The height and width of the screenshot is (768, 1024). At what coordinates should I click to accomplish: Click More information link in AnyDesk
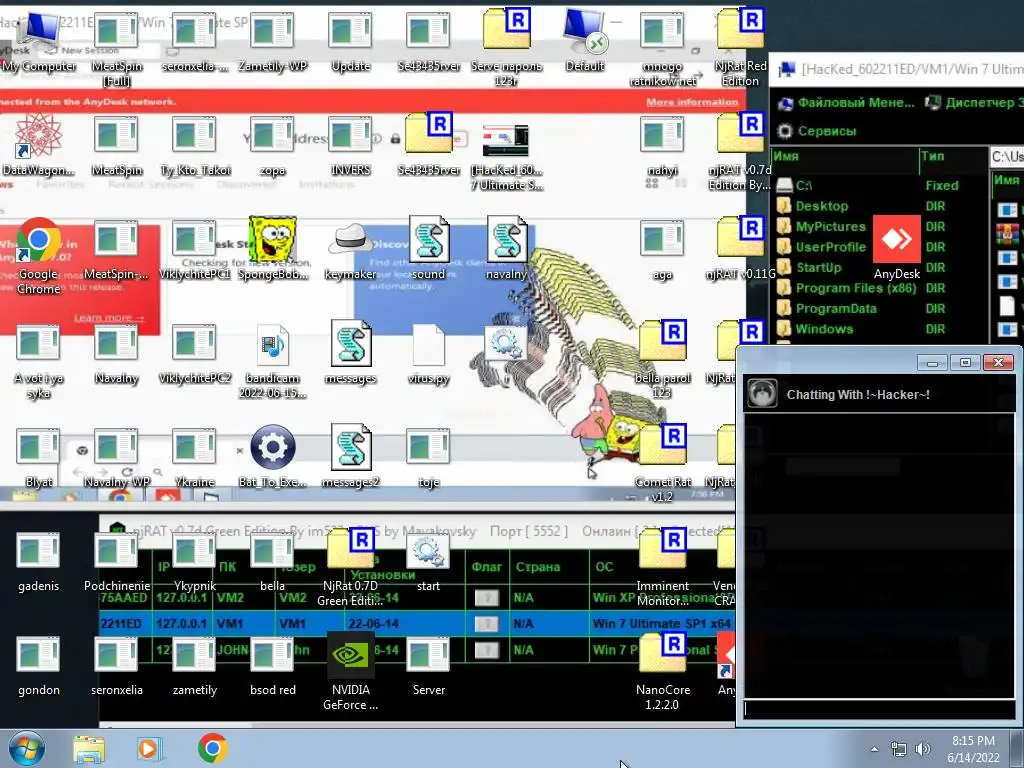click(x=692, y=102)
